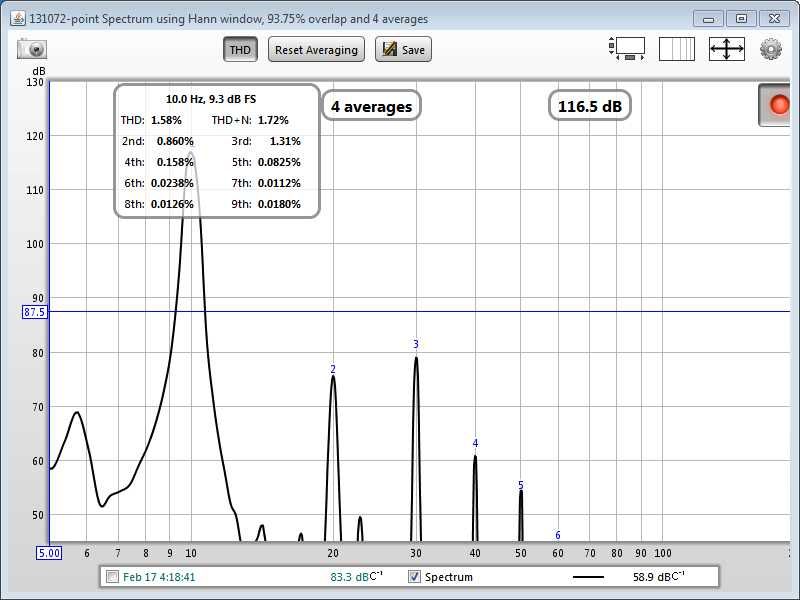This screenshot has height=600, width=800.
Task: Click the 5th harmonic 0.0825% value
Action: [x=279, y=162]
